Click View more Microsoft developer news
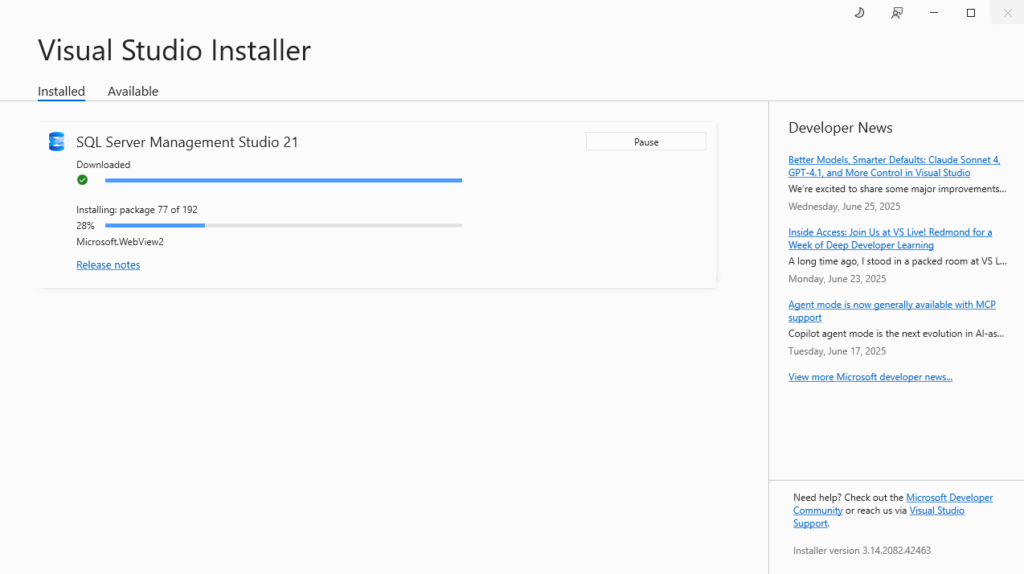 point(870,377)
